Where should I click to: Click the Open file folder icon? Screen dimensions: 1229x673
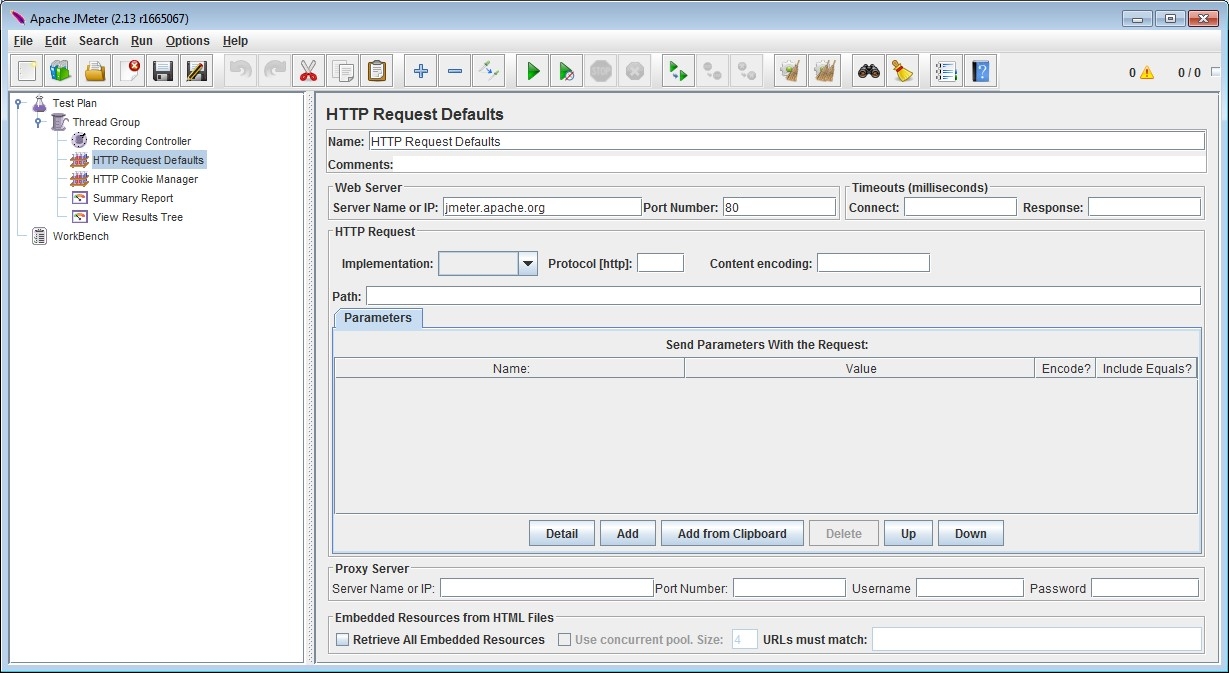click(95, 71)
